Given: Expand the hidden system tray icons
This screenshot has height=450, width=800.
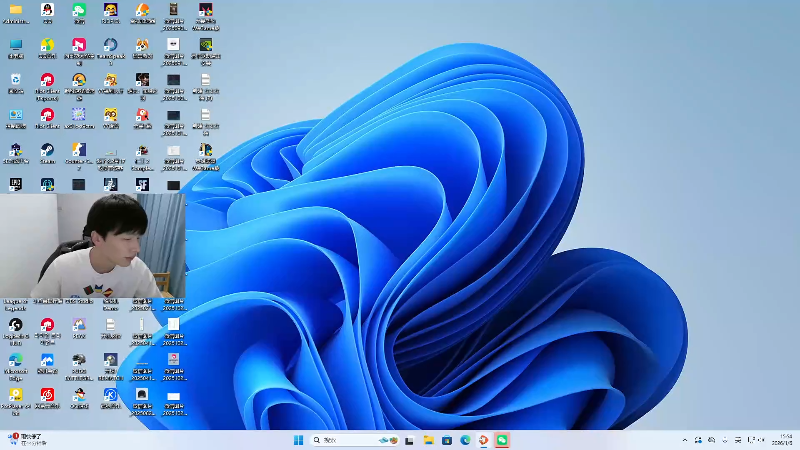Looking at the screenshot, I should 685,440.
